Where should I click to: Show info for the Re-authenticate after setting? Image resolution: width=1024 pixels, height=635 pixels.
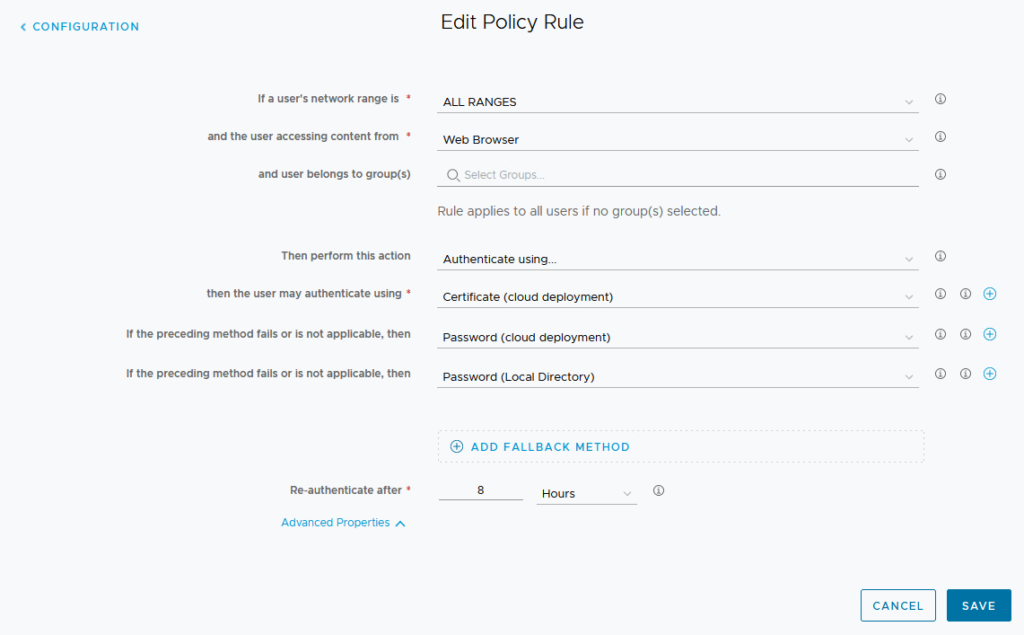coord(658,491)
